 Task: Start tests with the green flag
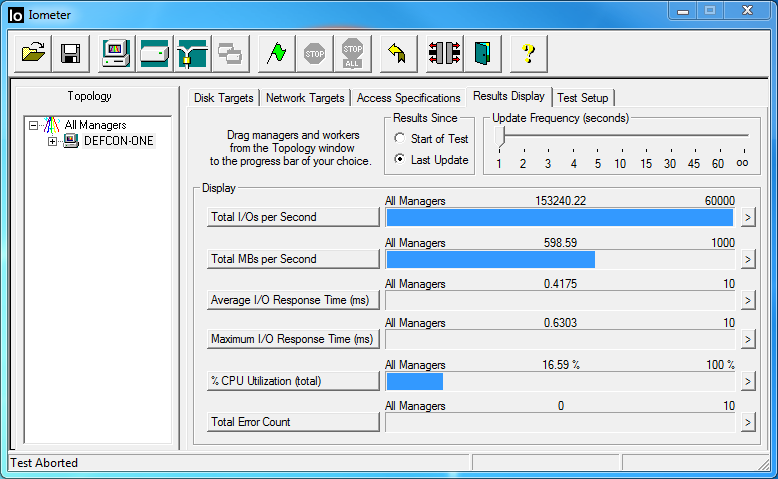coord(277,53)
